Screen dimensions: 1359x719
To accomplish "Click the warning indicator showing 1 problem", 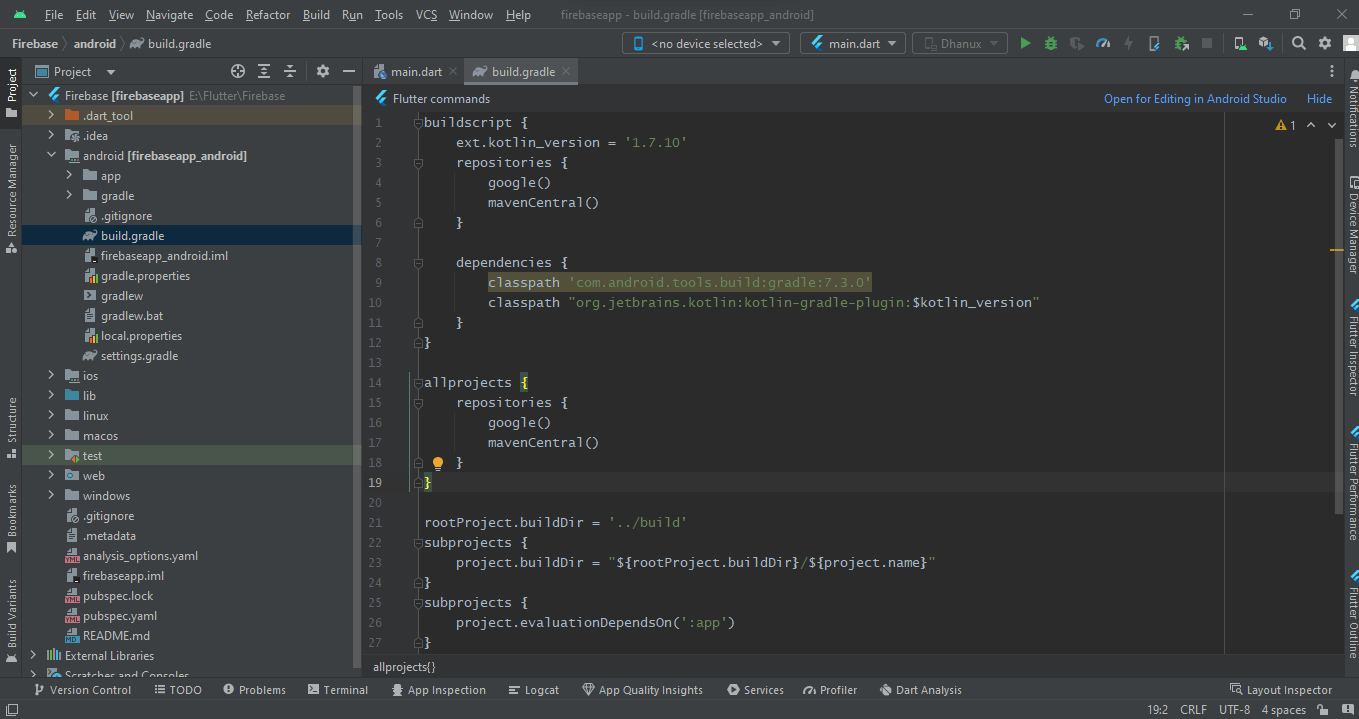I will 1286,125.
